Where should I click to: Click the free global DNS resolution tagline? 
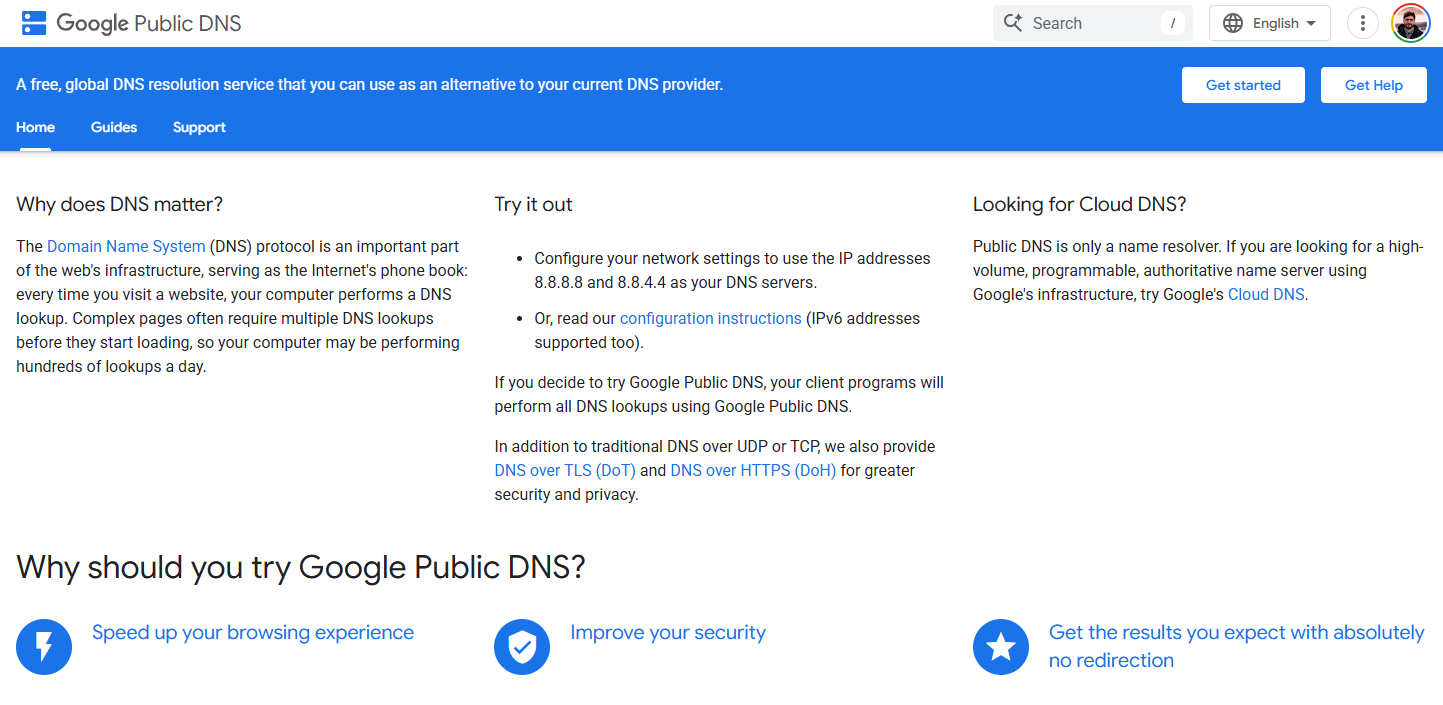[x=369, y=85]
